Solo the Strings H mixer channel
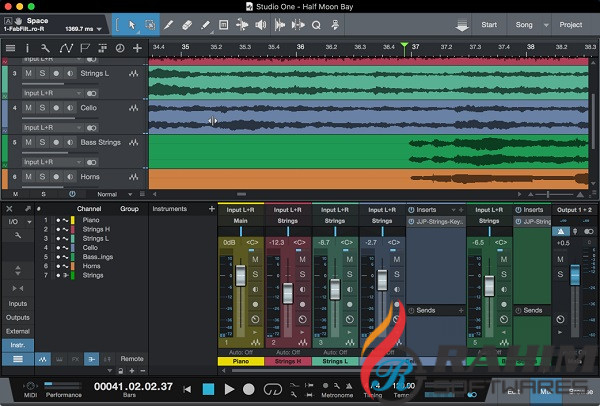The height and width of the screenshot is (406, 600). tap(302, 274)
